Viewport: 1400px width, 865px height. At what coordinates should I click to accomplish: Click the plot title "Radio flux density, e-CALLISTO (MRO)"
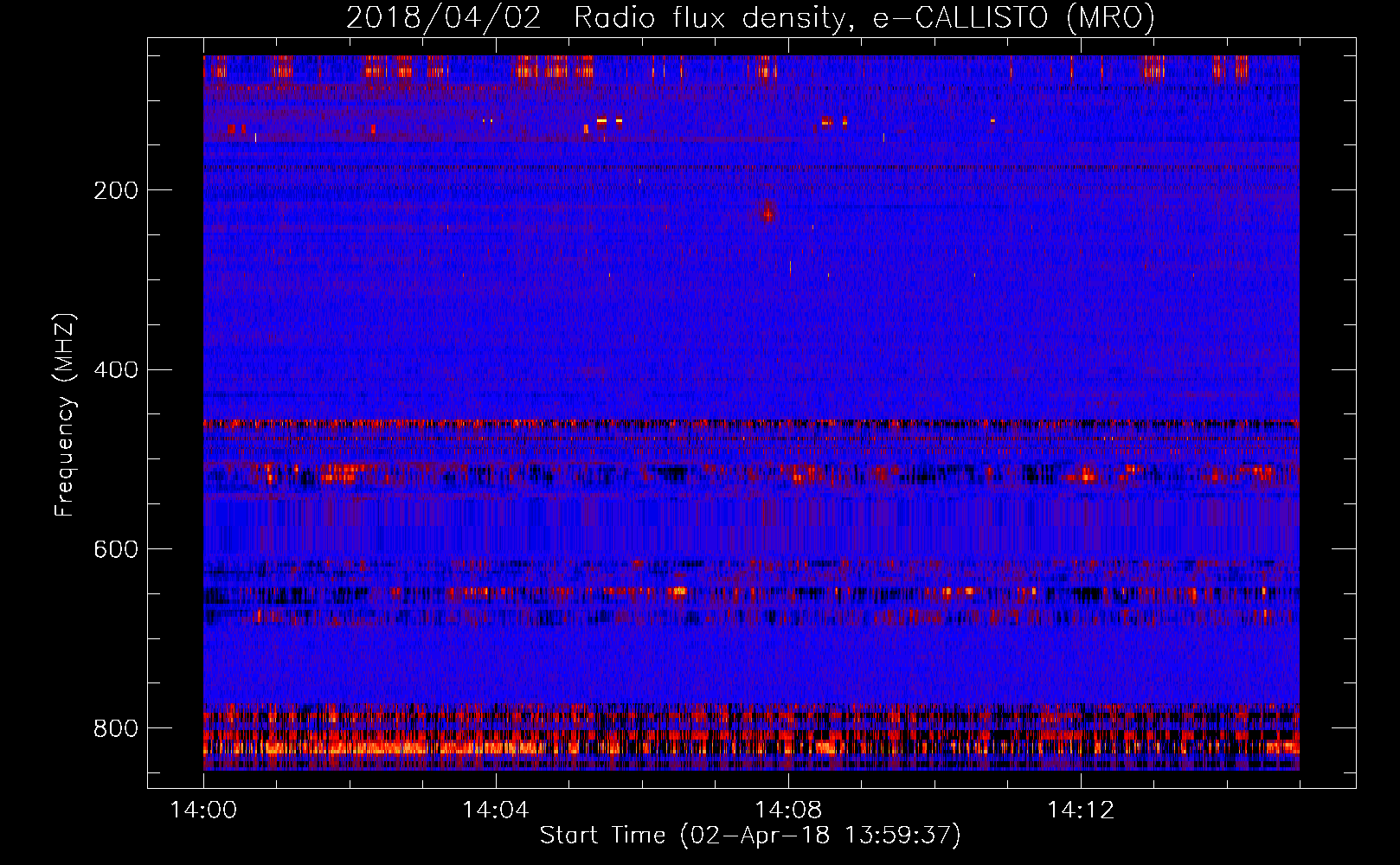[864, 18]
